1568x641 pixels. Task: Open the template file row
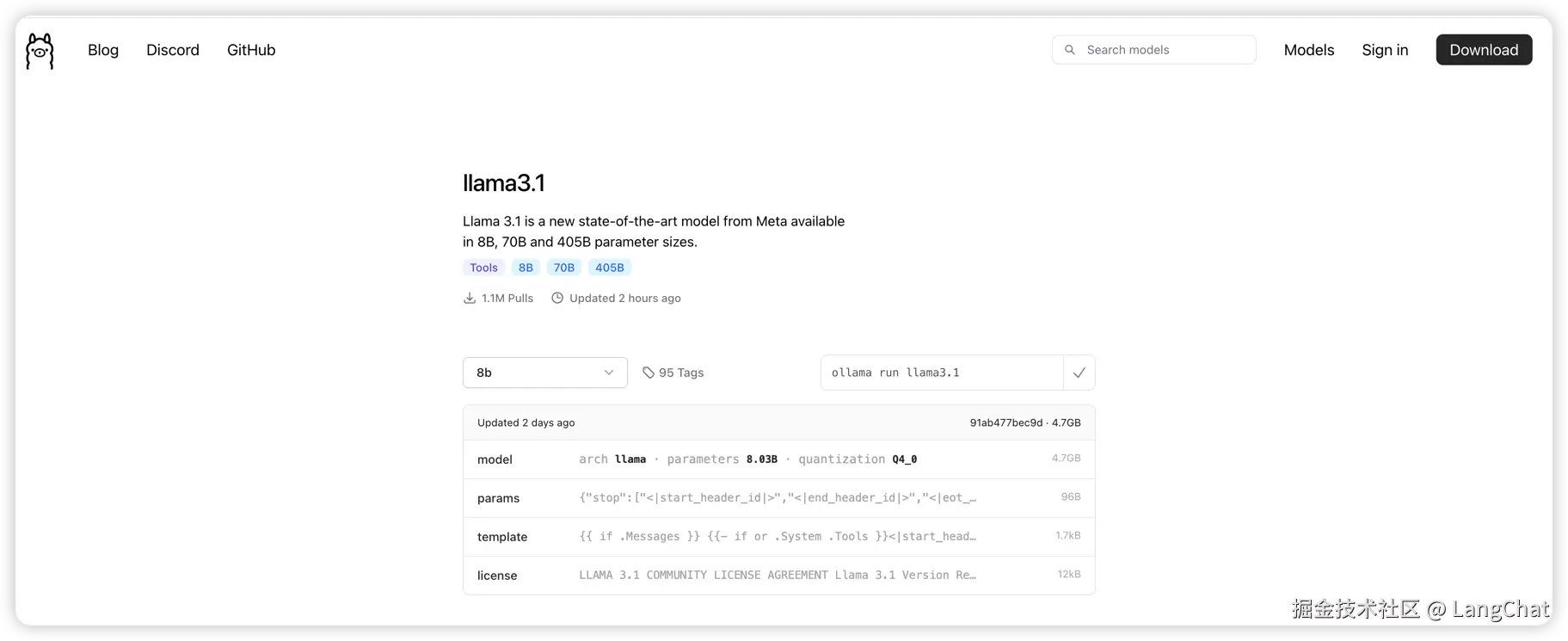pos(778,537)
